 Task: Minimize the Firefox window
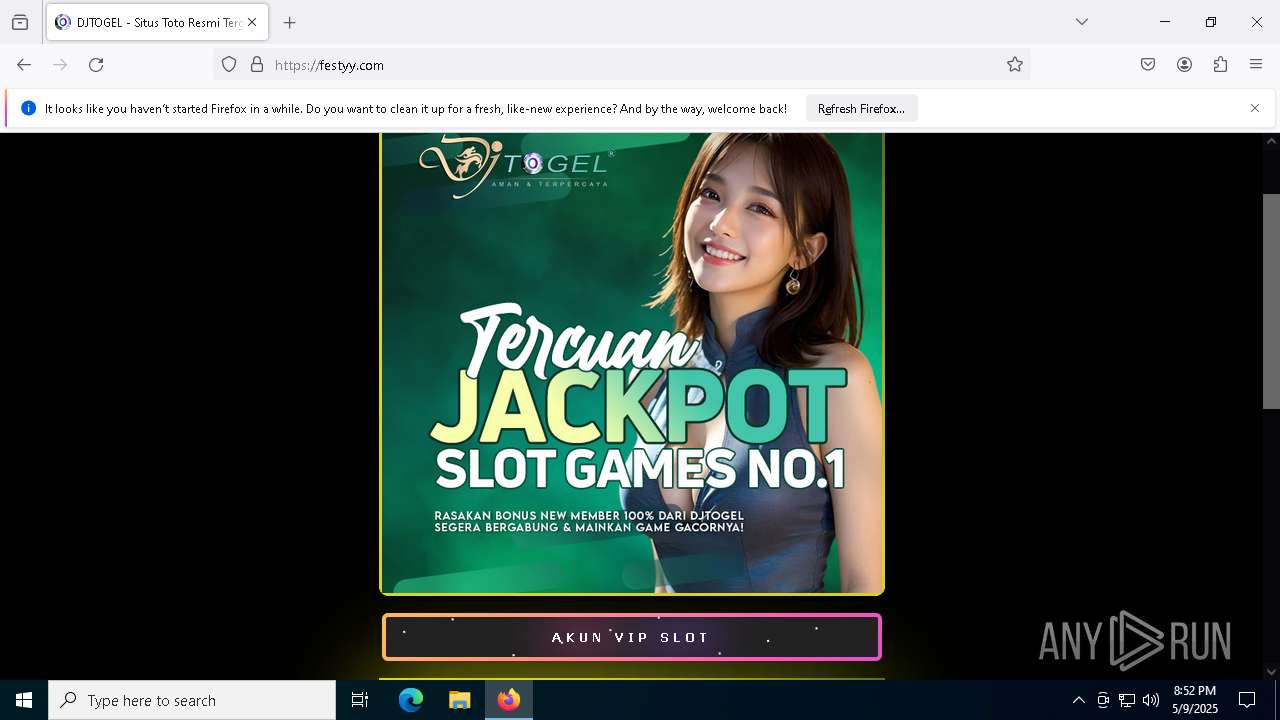click(1165, 22)
